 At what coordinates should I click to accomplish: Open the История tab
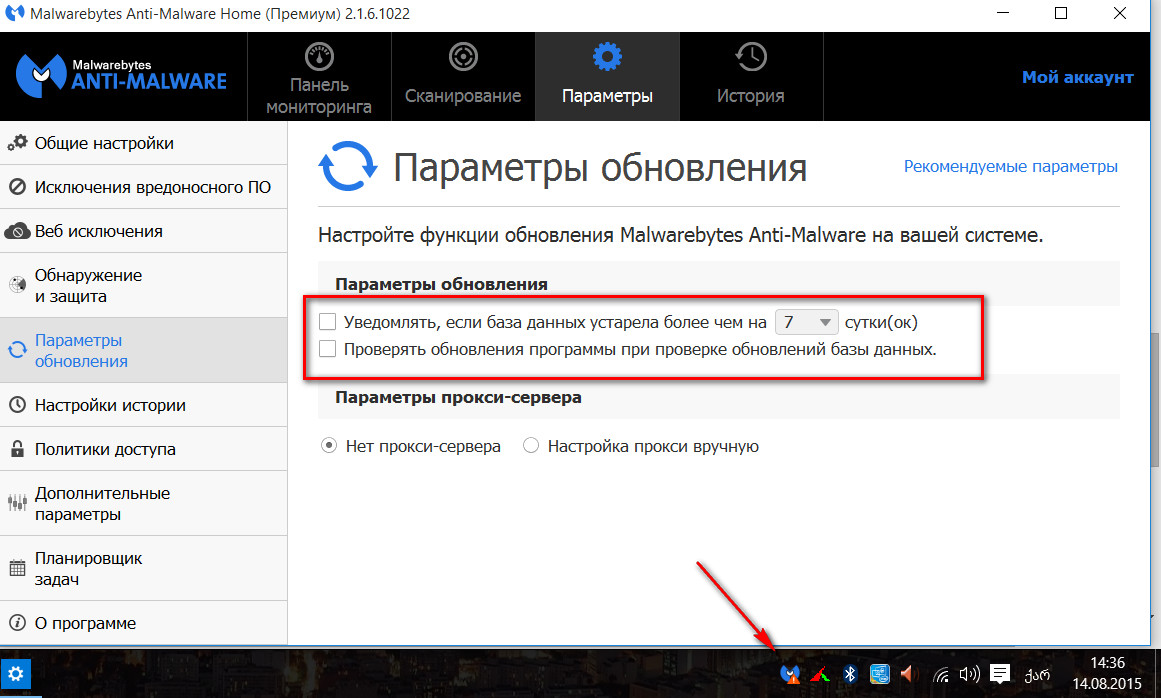[x=751, y=76]
